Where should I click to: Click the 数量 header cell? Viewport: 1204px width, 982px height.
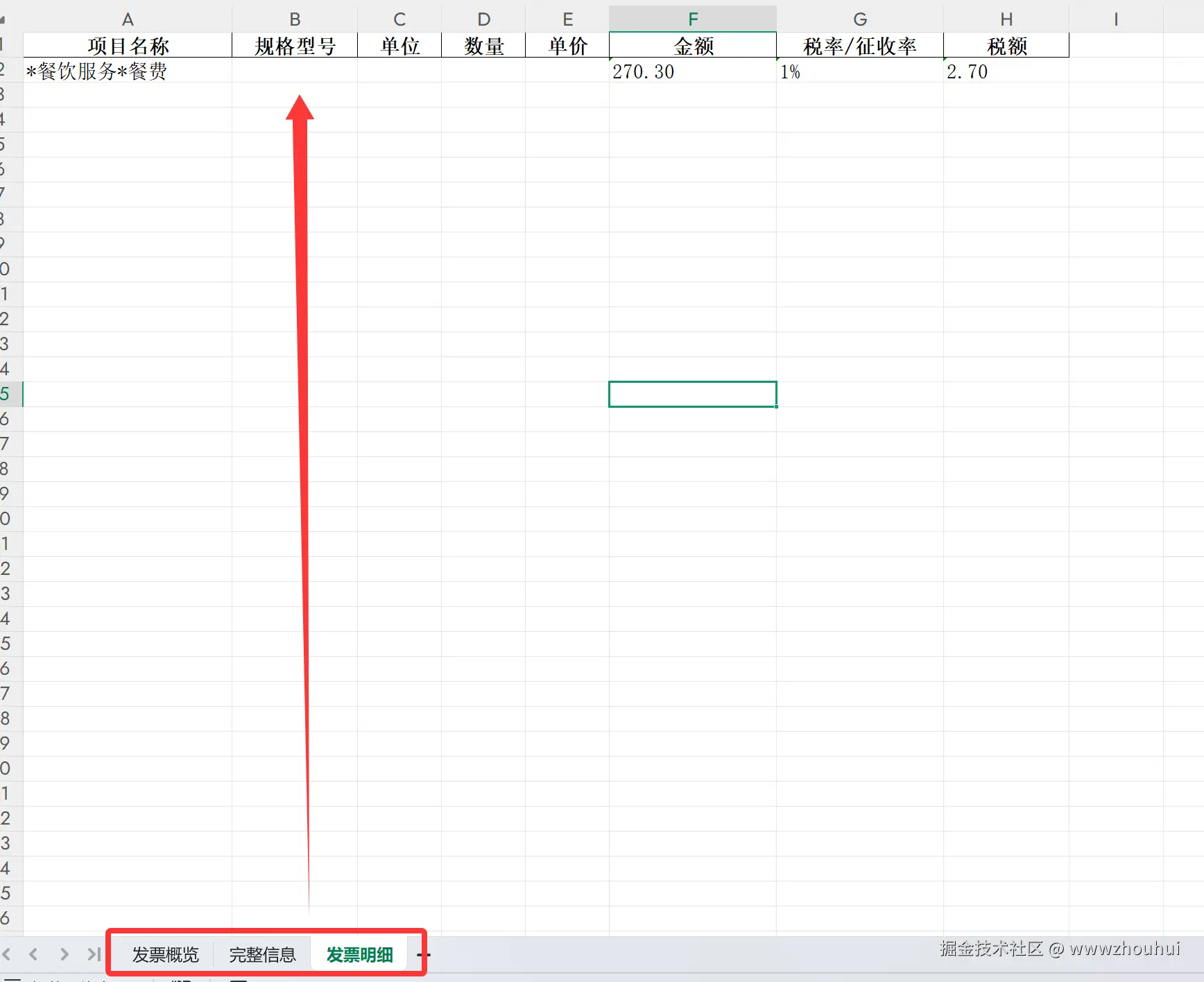click(483, 45)
